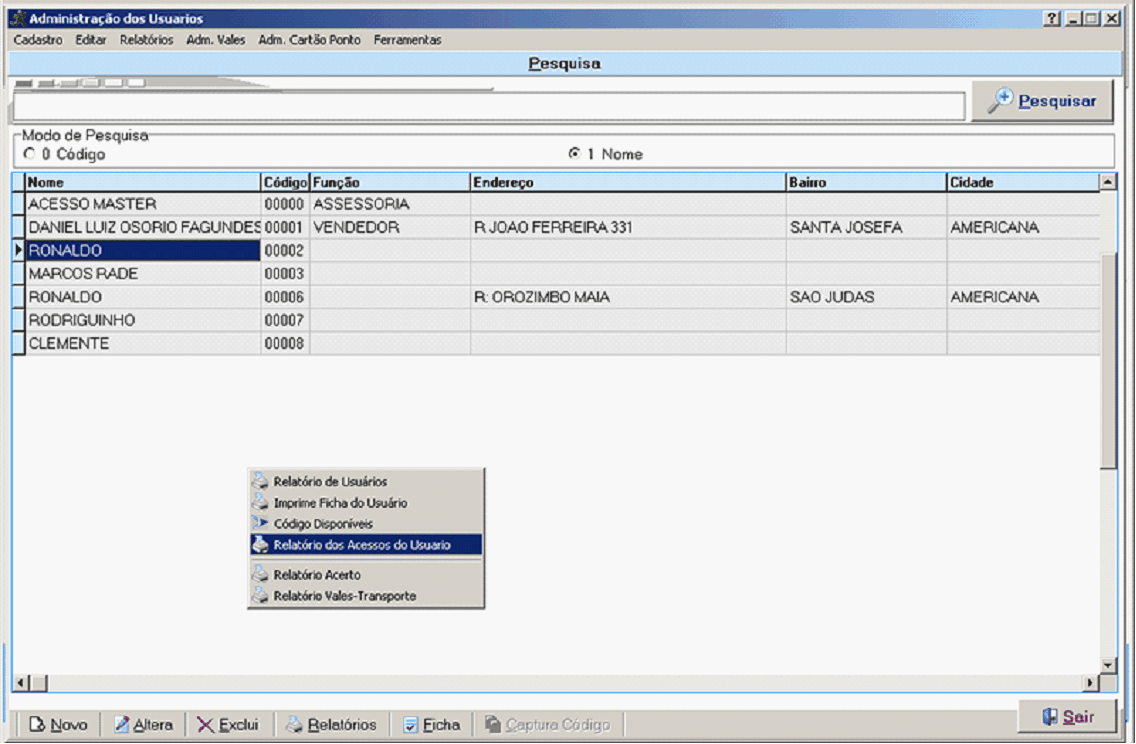Sort by the Endereço column header
This screenshot has height=744, width=1136.
point(627,183)
